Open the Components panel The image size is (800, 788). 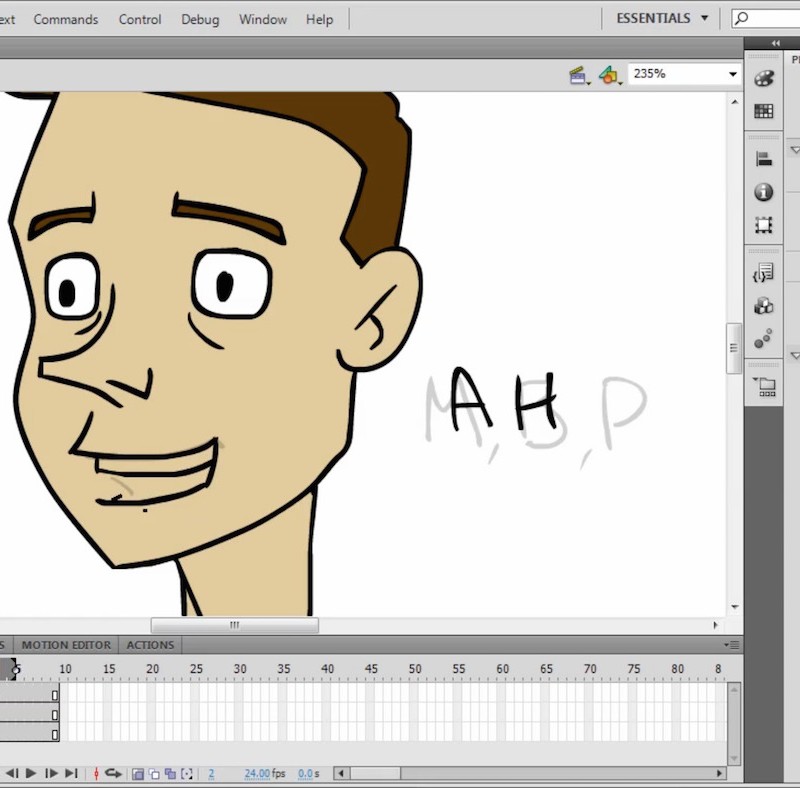coord(763,306)
